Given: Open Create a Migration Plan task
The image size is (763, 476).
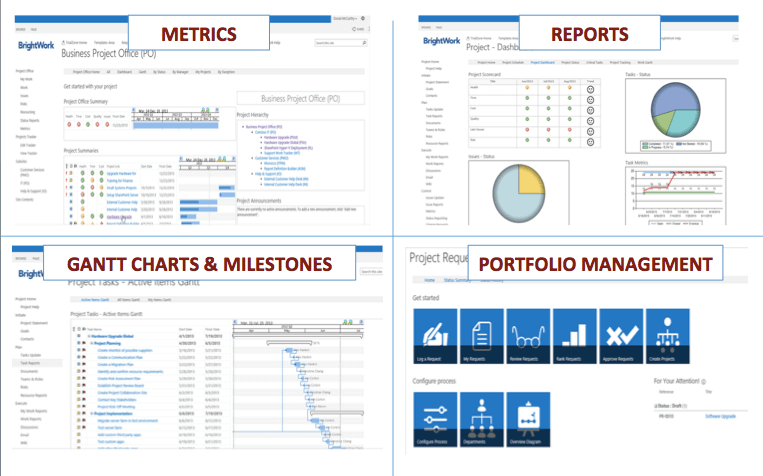Looking at the screenshot, I should pyautogui.click(x=115, y=364).
